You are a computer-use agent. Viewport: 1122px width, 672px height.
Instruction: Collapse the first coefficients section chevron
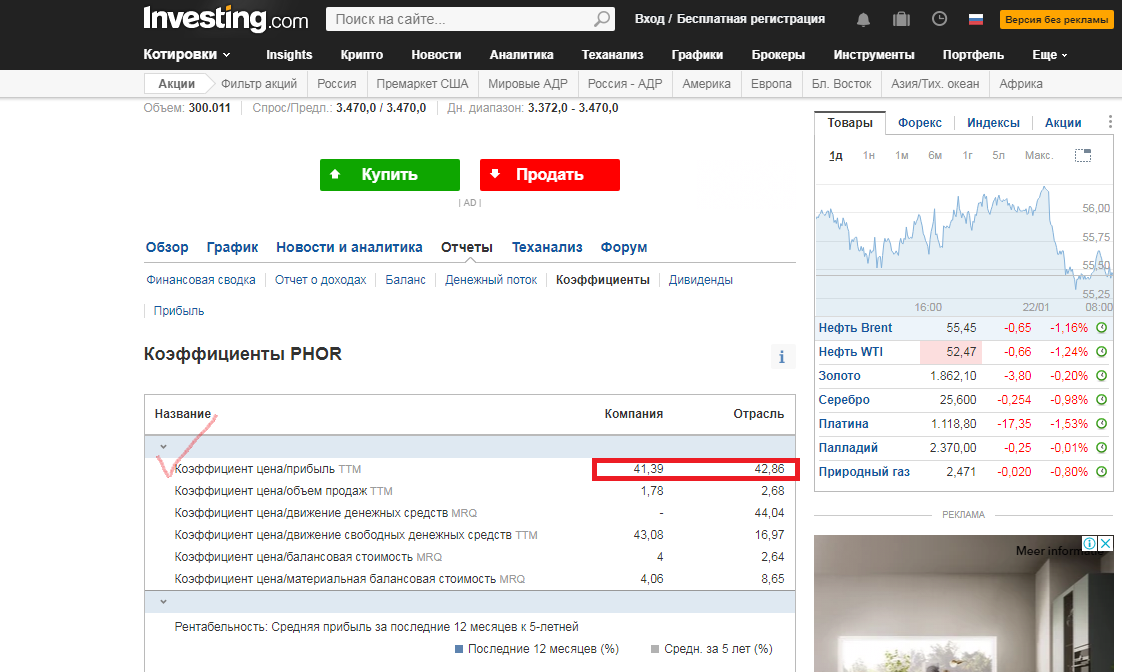coord(163,447)
